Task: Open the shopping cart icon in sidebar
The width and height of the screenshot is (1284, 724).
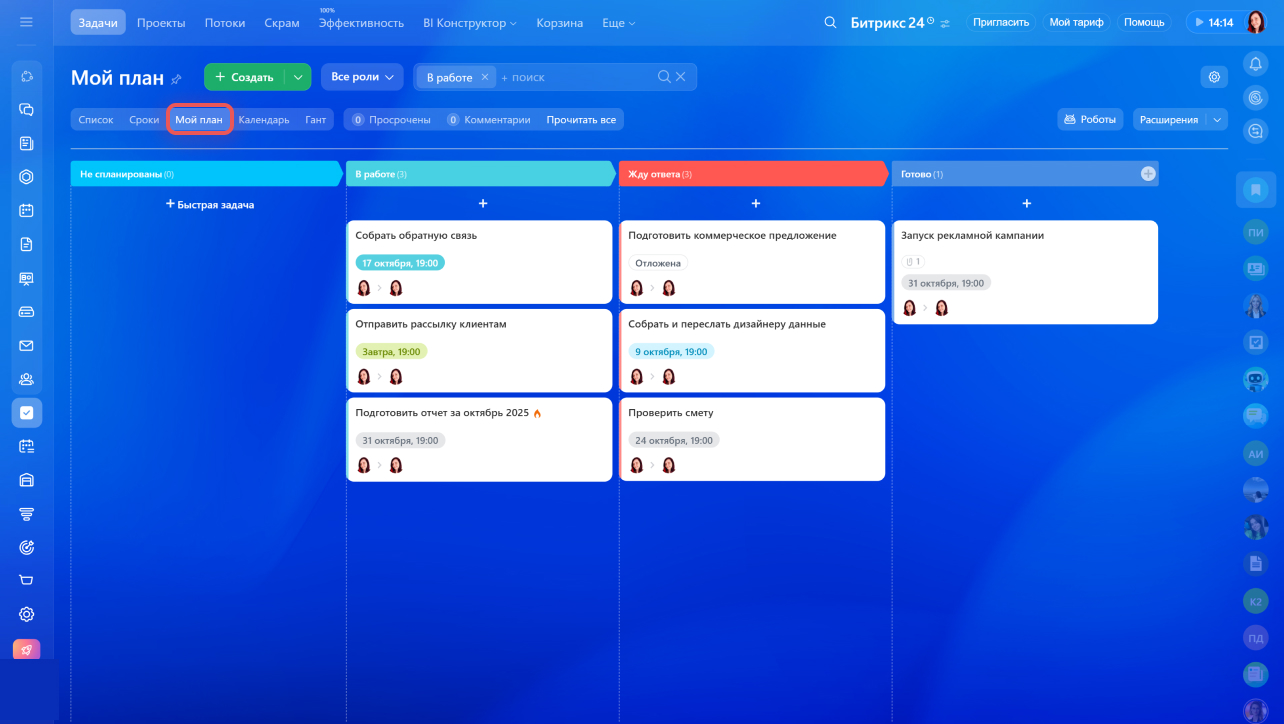Action: [27, 580]
